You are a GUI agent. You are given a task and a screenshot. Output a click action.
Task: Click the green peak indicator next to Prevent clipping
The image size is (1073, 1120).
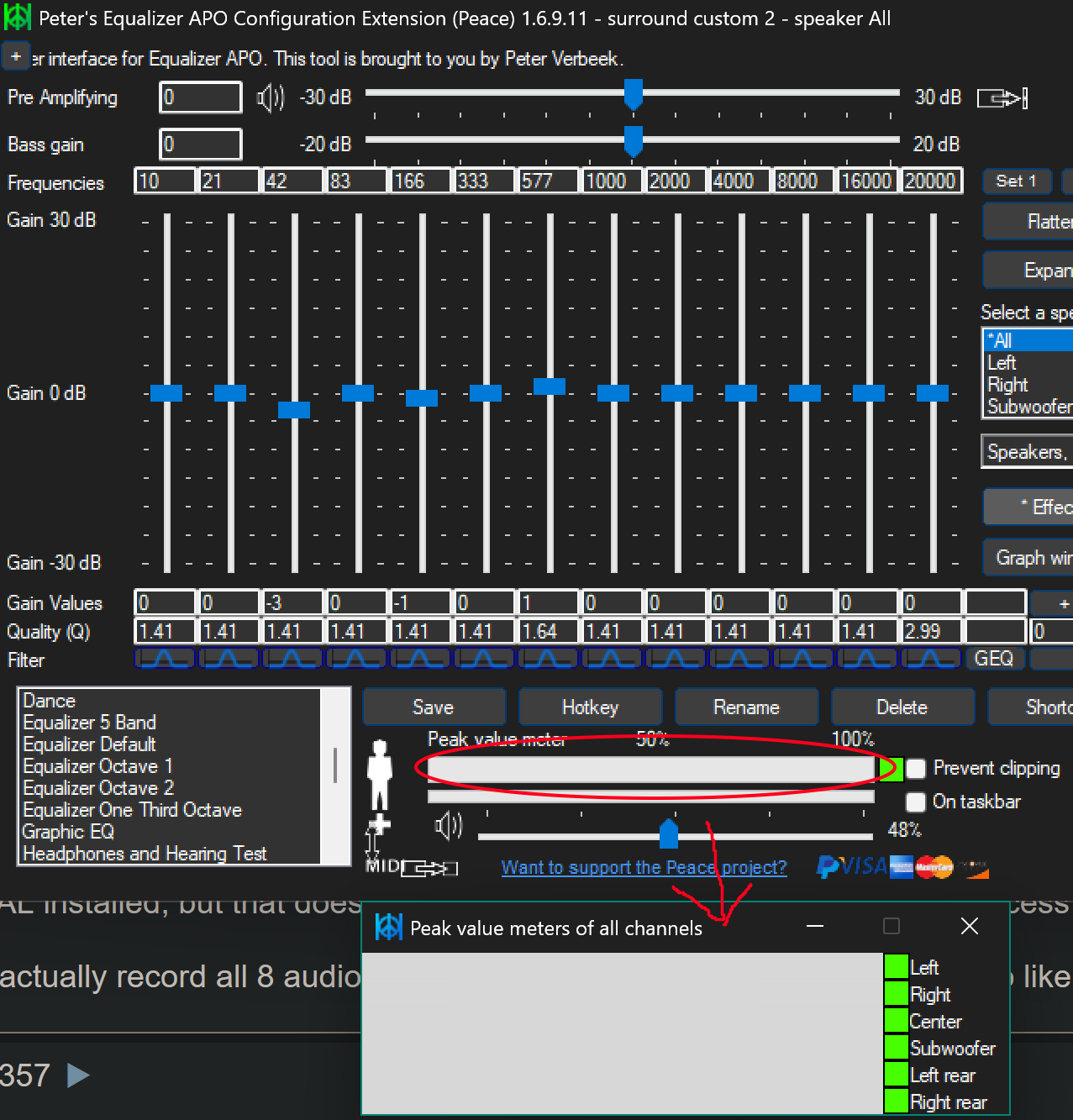click(891, 768)
